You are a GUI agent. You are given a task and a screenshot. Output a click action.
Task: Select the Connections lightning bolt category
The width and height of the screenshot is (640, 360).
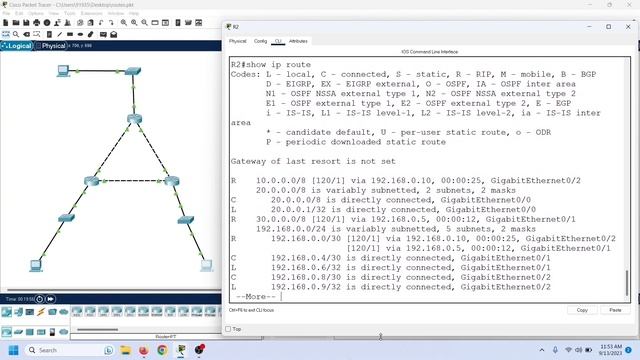41,312
